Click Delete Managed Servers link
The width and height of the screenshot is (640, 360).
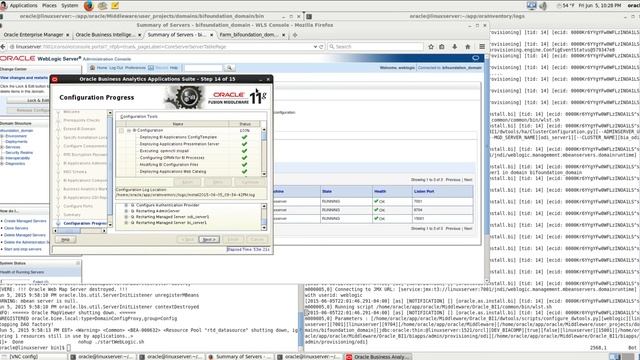(25, 235)
